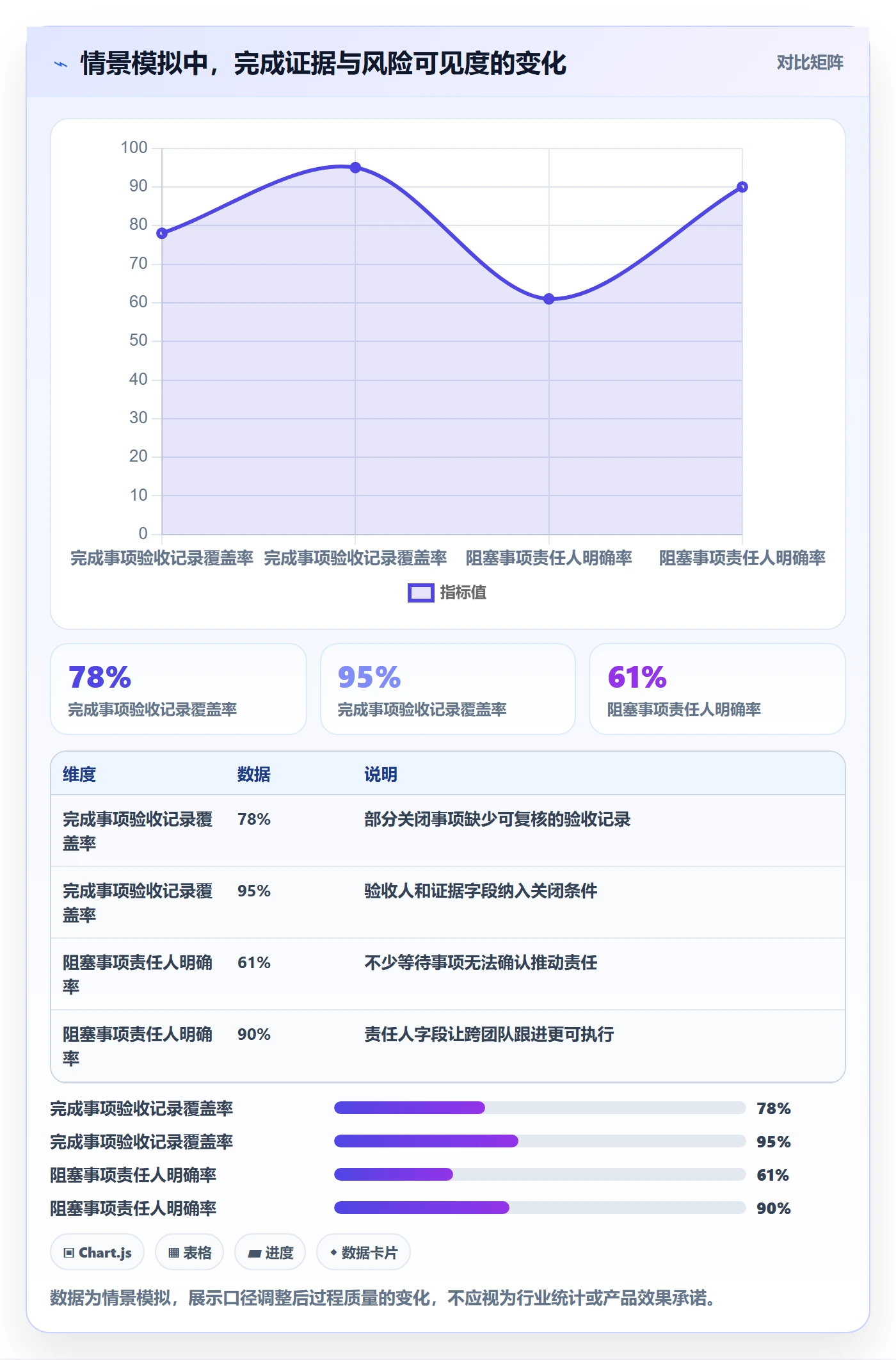Open the 95% data card

click(448, 689)
